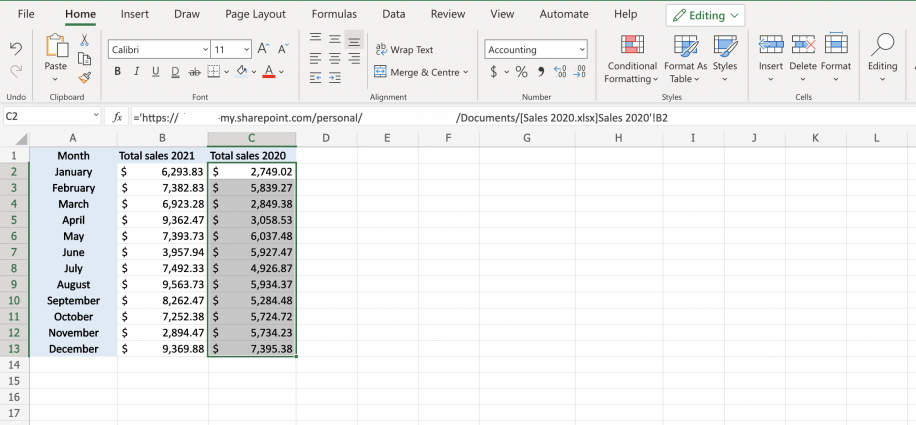Image resolution: width=916 pixels, height=425 pixels.
Task: Increase cell indent
Action: click(x=335, y=77)
